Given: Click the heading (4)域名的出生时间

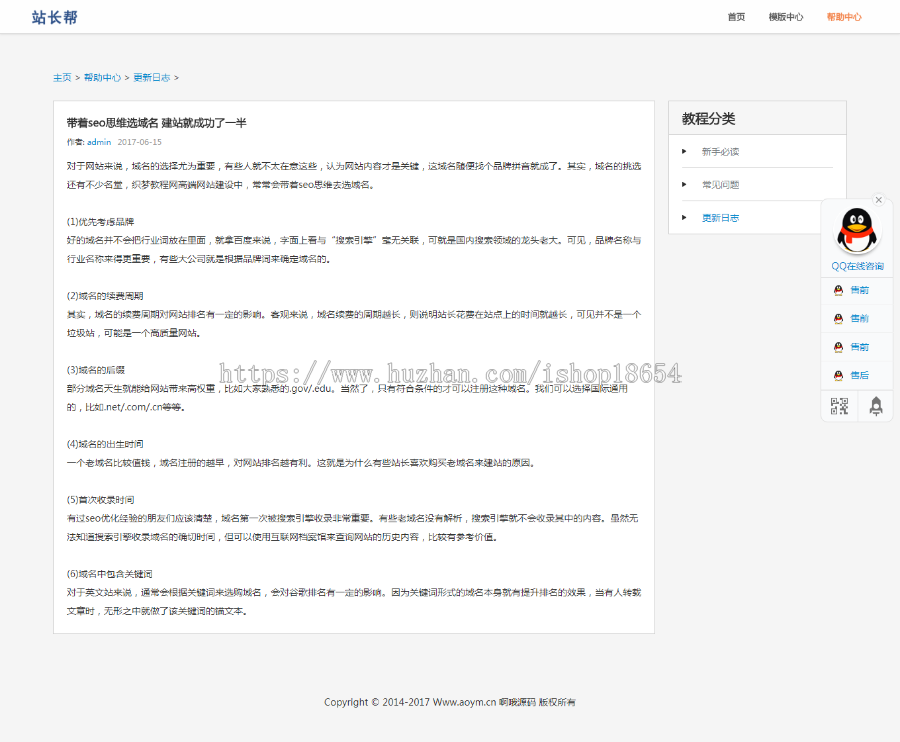Looking at the screenshot, I should (105, 444).
